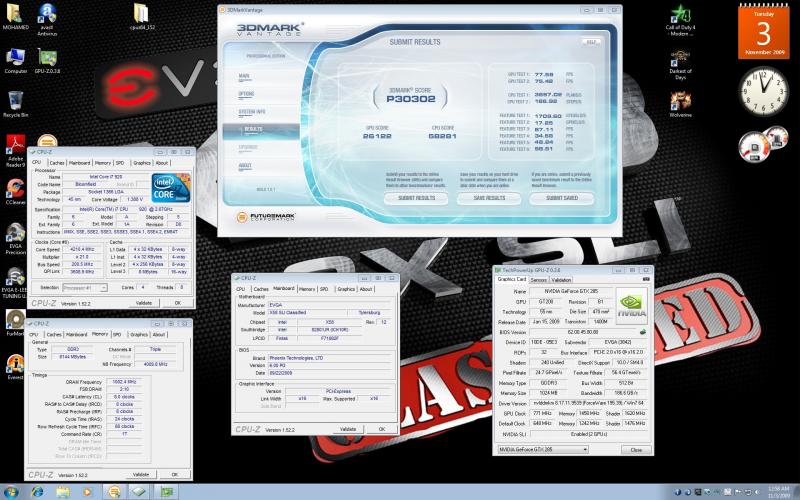Open Windows Media Player taskbar icon
The height and width of the screenshot is (500, 800).
click(87, 492)
